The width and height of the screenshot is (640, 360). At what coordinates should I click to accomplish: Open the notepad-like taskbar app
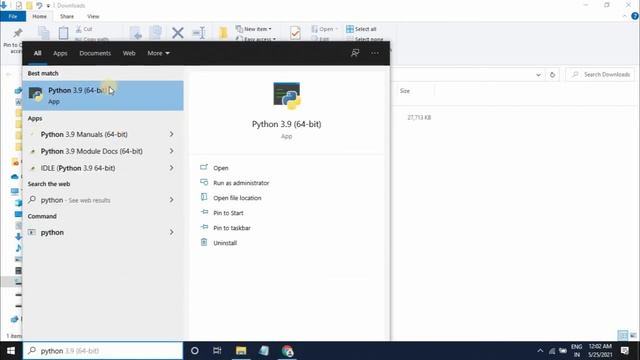(x=264, y=351)
